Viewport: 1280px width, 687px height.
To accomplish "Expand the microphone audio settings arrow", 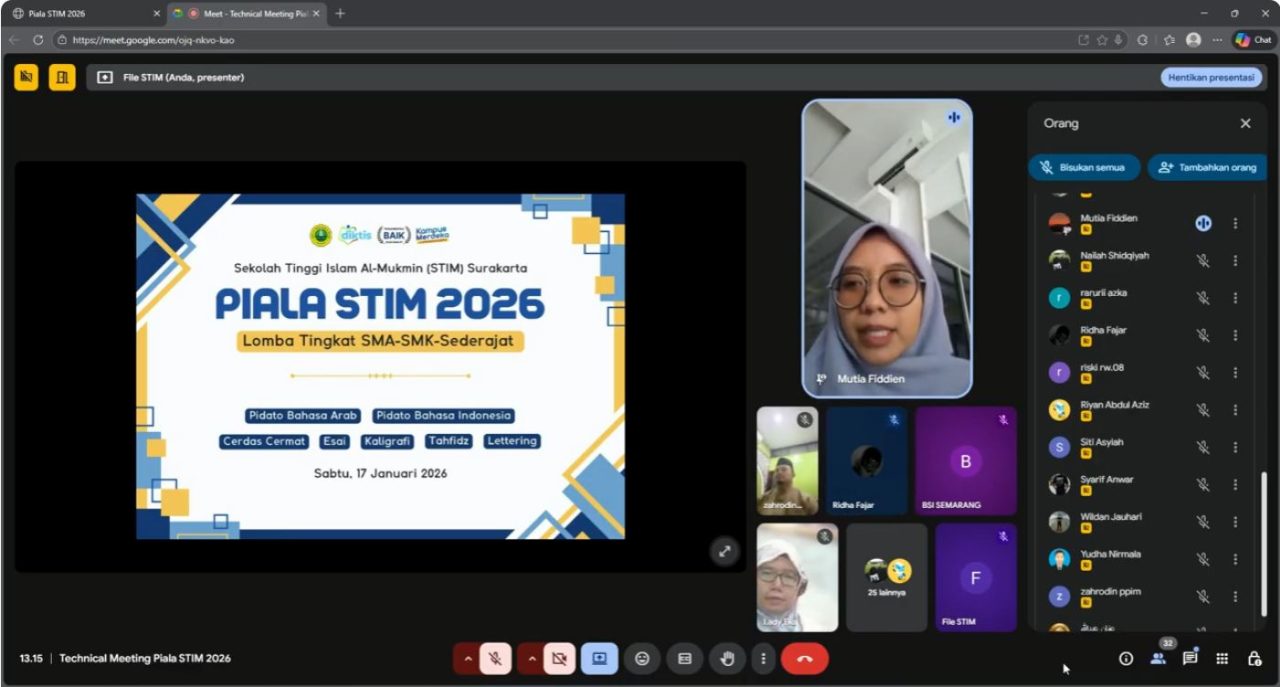I will tap(466, 659).
